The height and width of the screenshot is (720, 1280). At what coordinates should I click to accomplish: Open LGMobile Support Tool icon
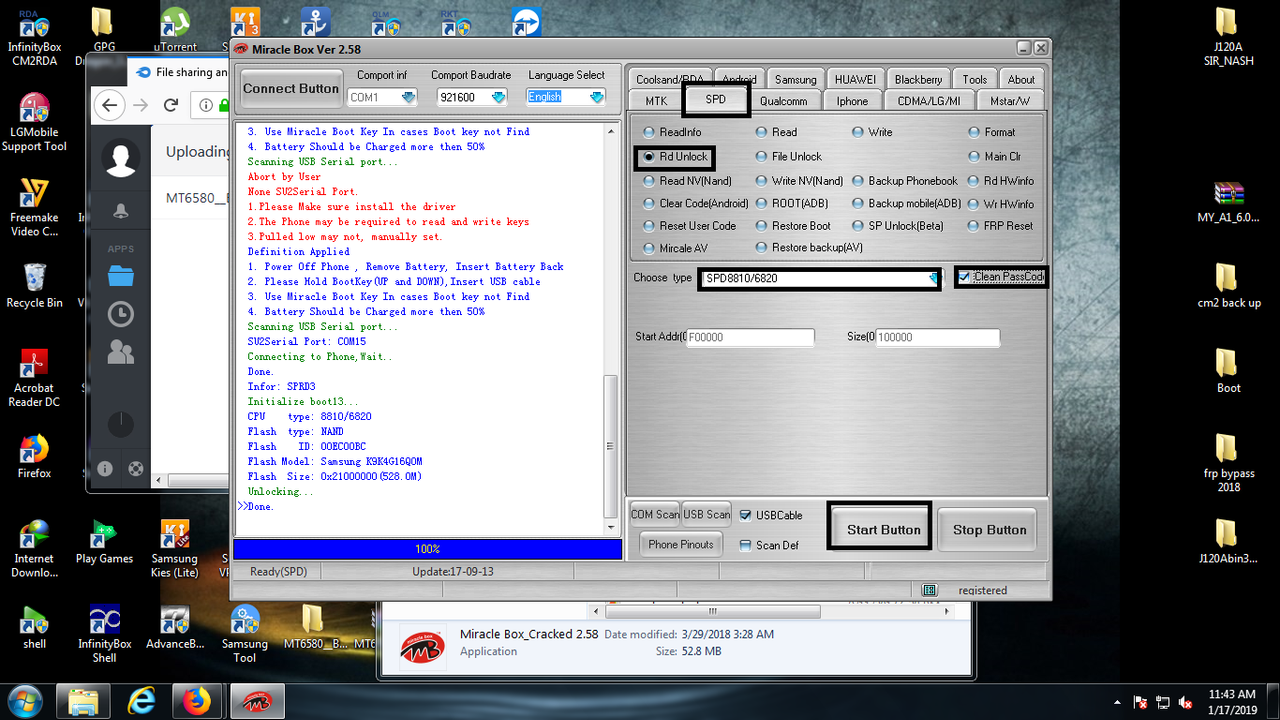click(34, 122)
